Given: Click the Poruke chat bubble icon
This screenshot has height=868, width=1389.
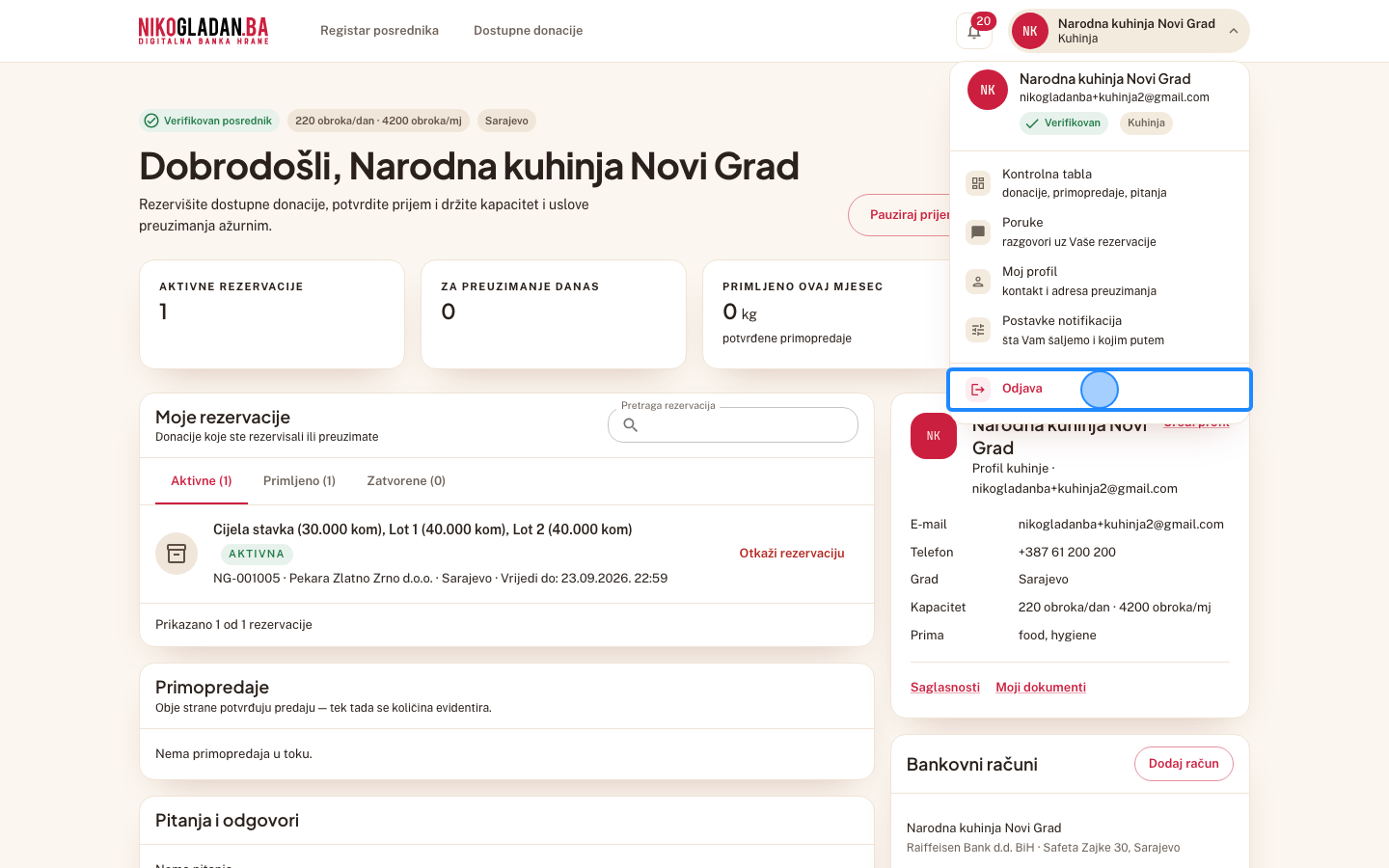Looking at the screenshot, I should coord(978,232).
